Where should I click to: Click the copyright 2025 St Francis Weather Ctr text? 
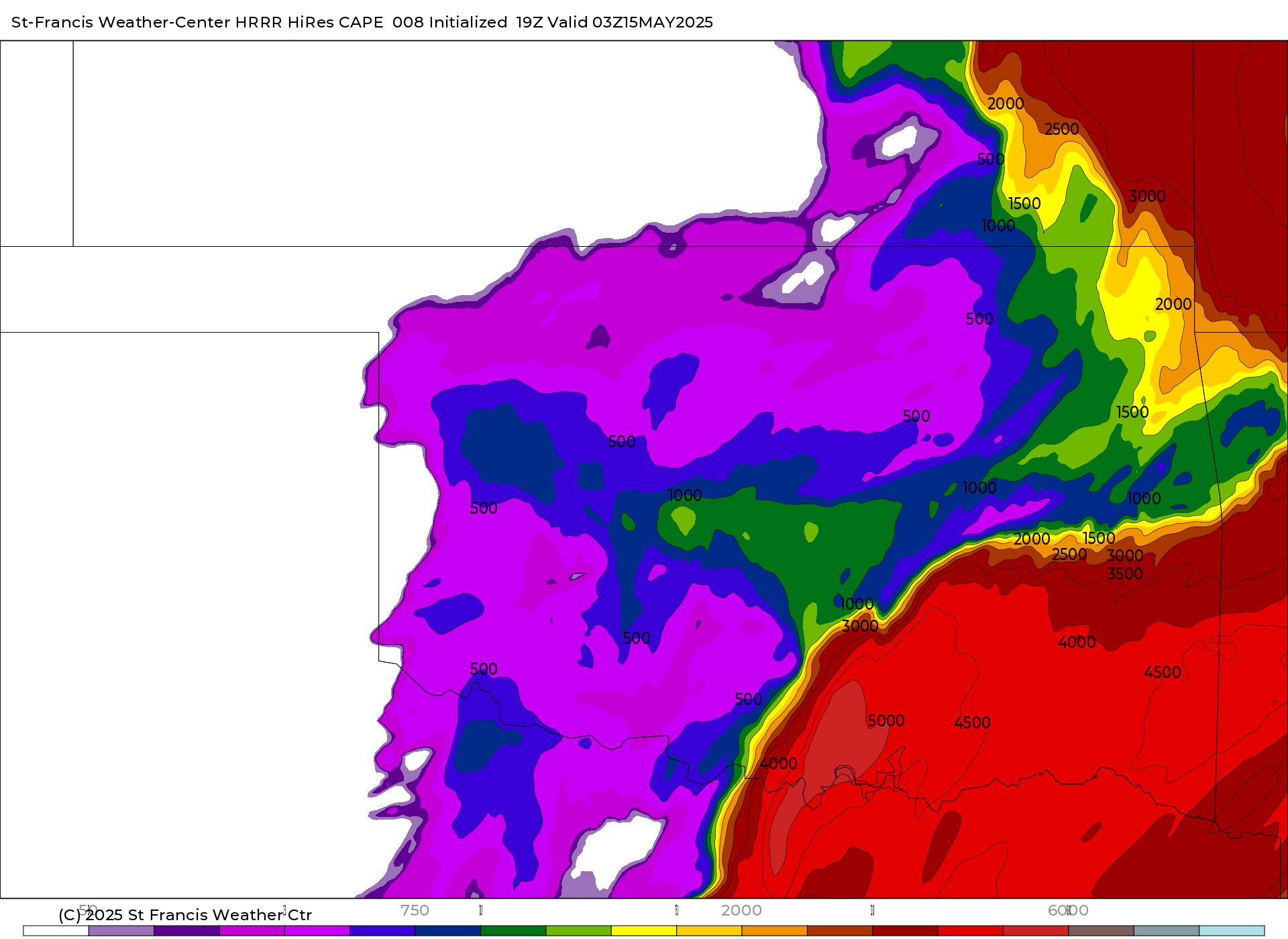click(185, 915)
